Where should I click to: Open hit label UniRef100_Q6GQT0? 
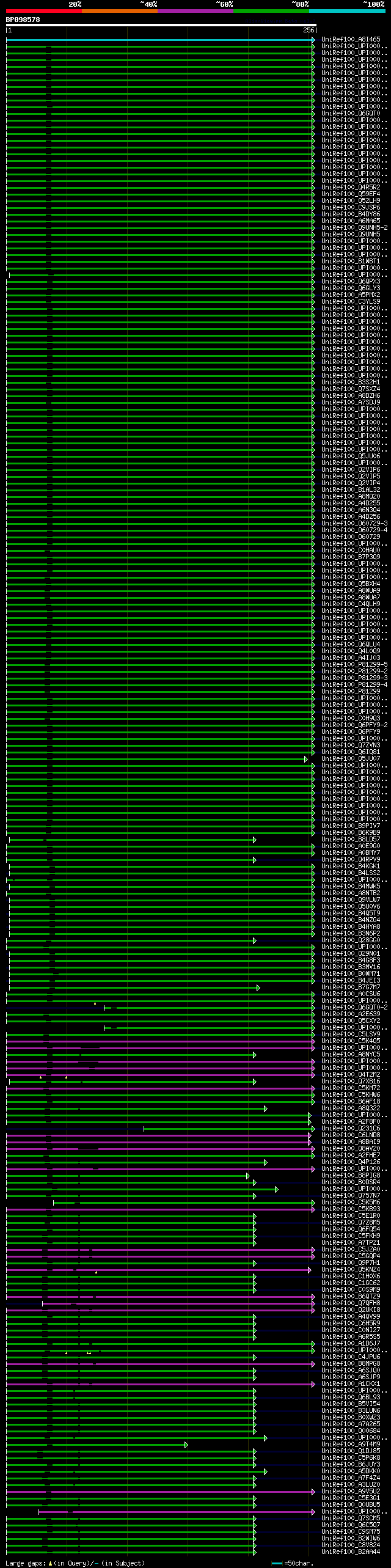click(351, 114)
